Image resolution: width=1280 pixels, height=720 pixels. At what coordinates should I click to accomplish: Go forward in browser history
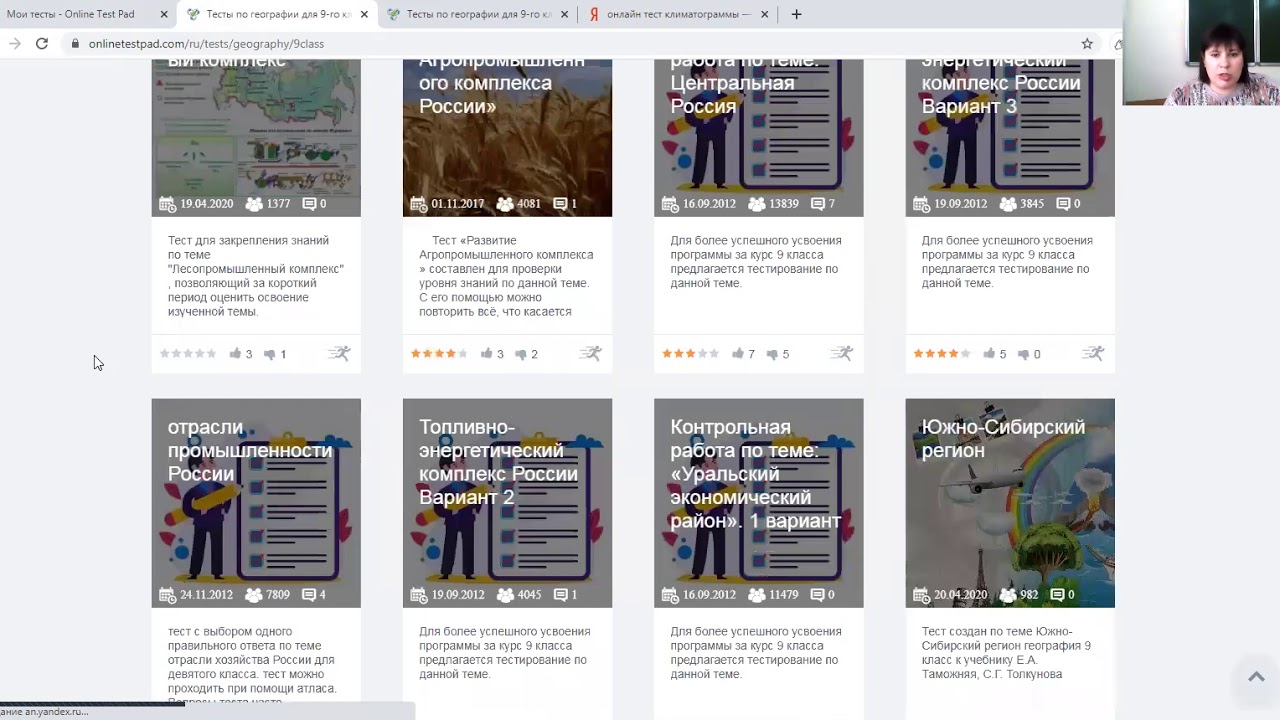point(14,44)
